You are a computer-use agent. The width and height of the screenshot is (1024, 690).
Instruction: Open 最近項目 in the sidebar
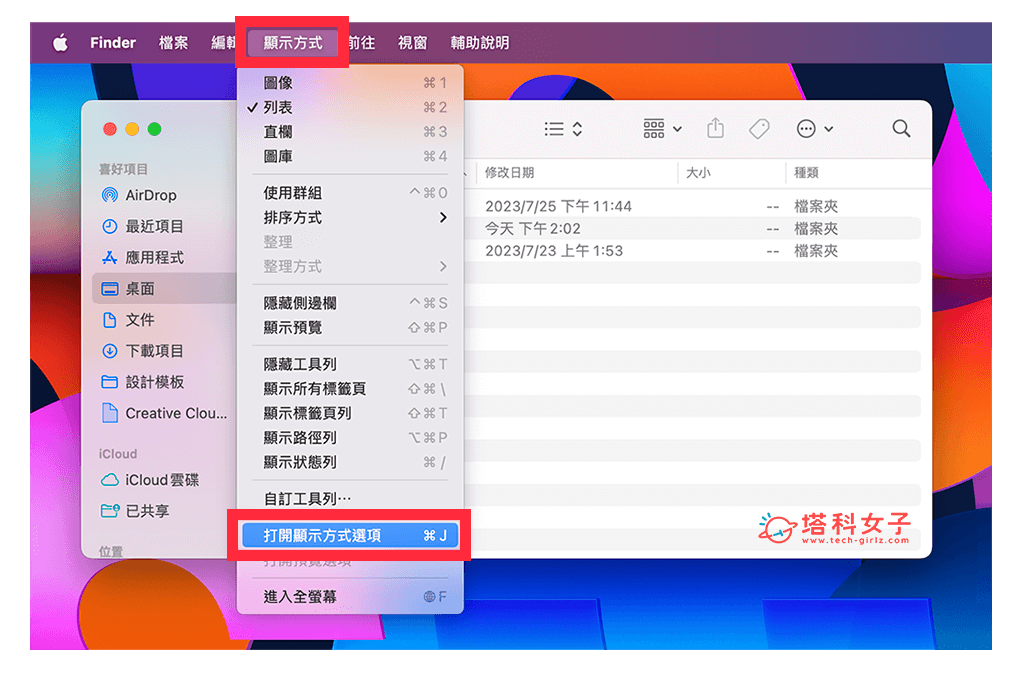pyautogui.click(x=154, y=226)
